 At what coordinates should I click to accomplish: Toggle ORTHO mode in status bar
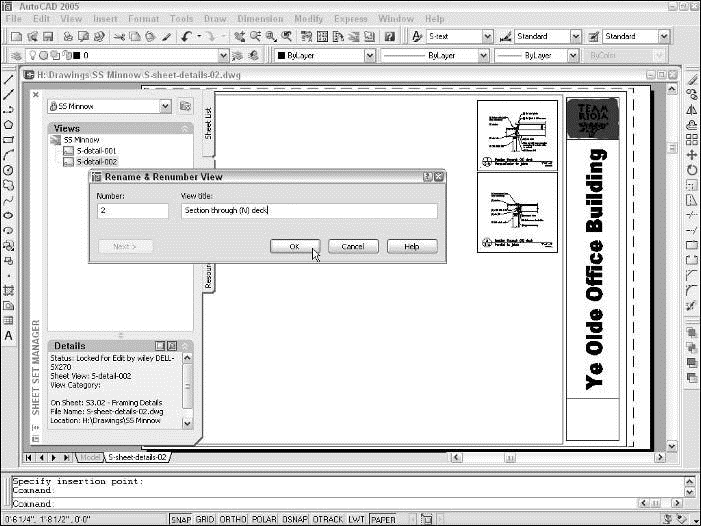pyautogui.click(x=233, y=519)
